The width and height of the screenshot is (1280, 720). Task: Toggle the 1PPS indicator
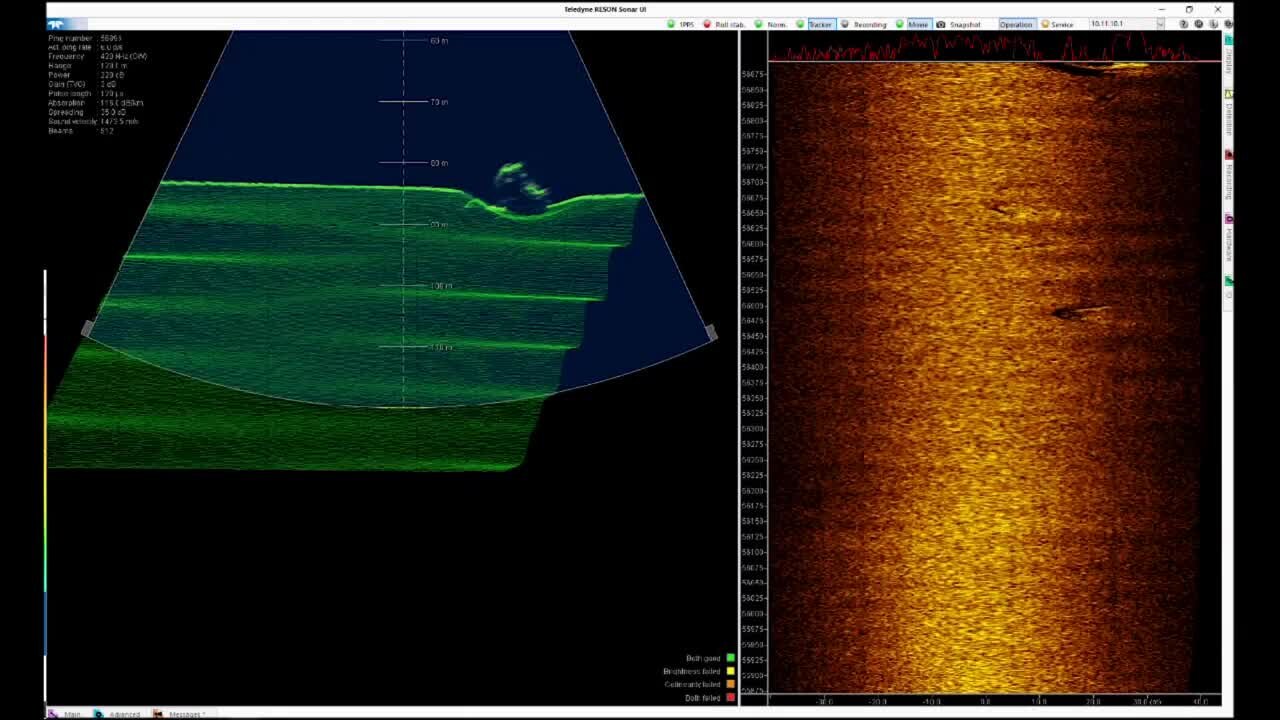pos(671,24)
